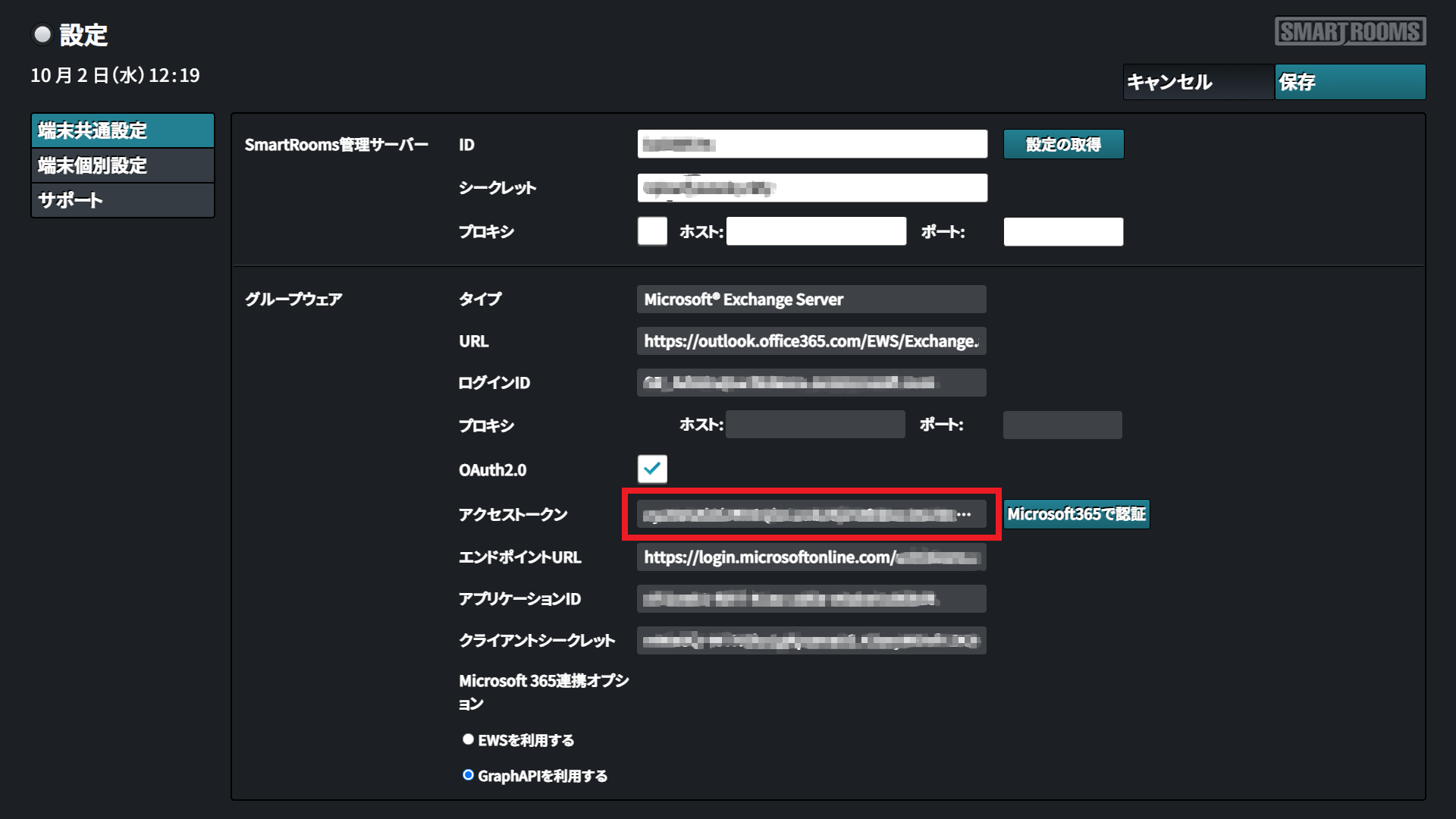Click the Microsoft365で認証 button

[x=1076, y=514]
